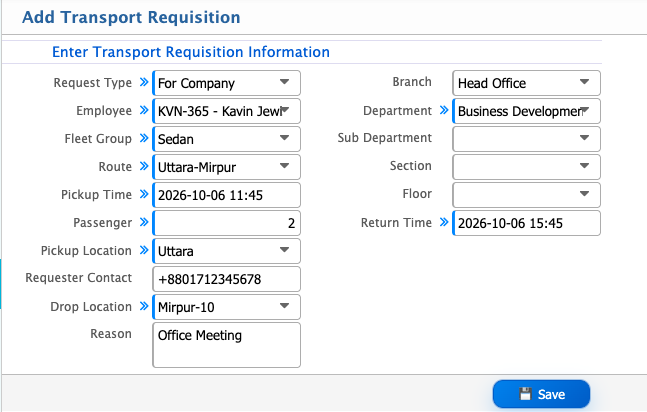Click the floppy disk icon in Save
This screenshot has width=647, height=412.
[525, 394]
